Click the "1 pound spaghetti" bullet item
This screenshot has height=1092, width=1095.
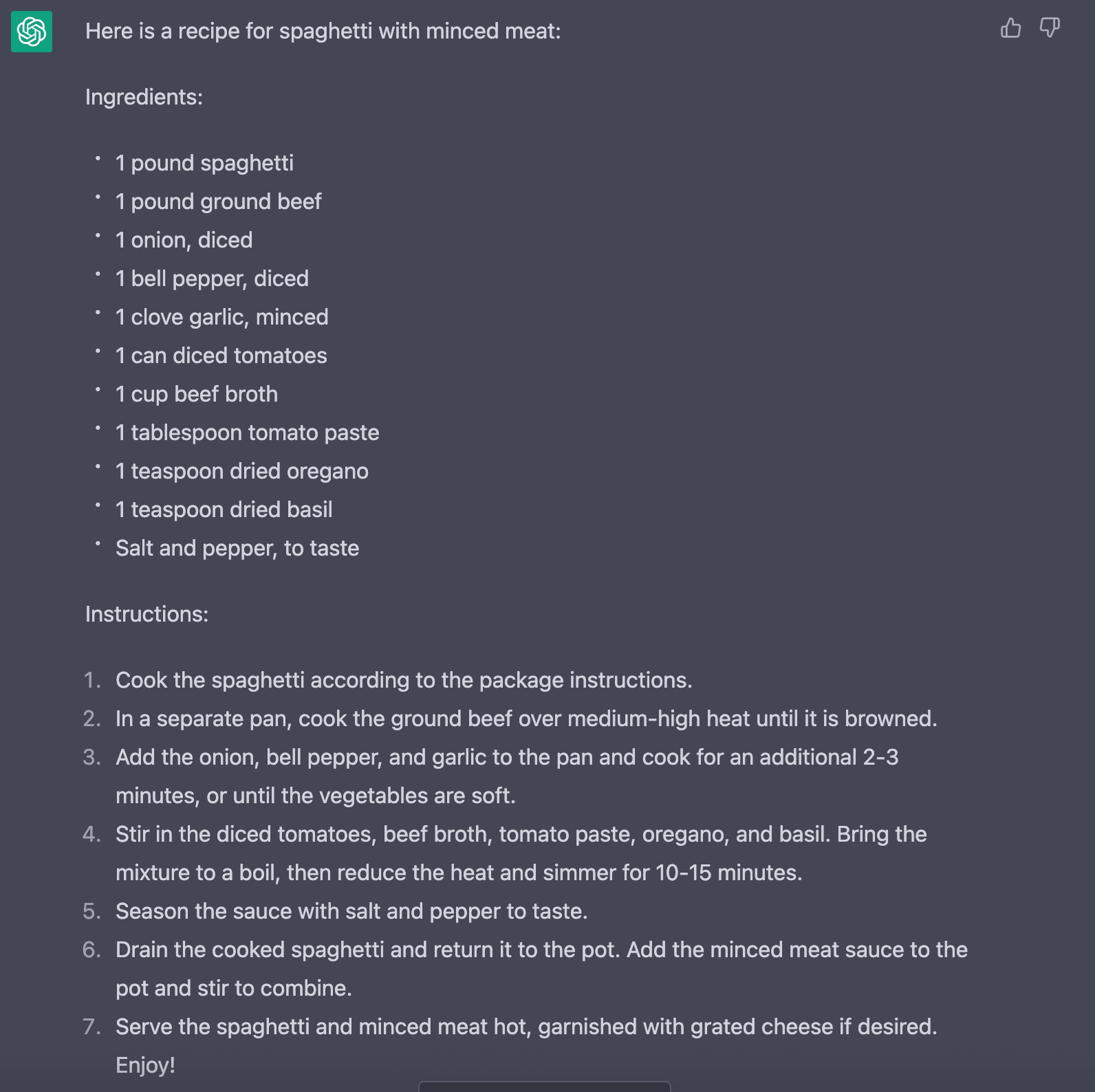[x=204, y=163]
